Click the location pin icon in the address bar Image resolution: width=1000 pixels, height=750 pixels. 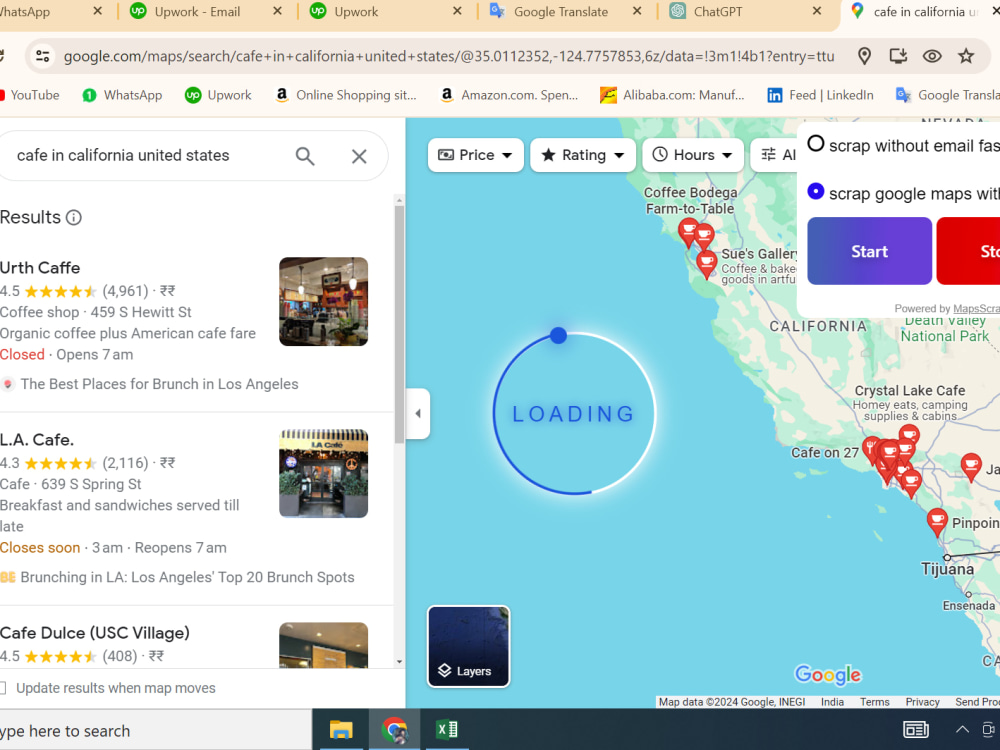[864, 56]
